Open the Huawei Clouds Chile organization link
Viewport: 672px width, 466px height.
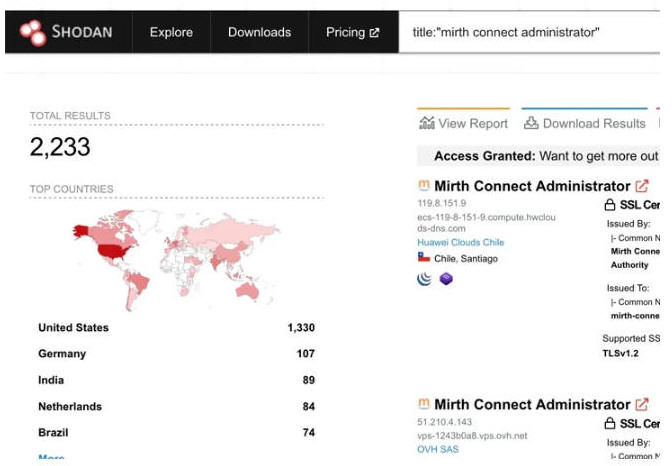pos(460,242)
